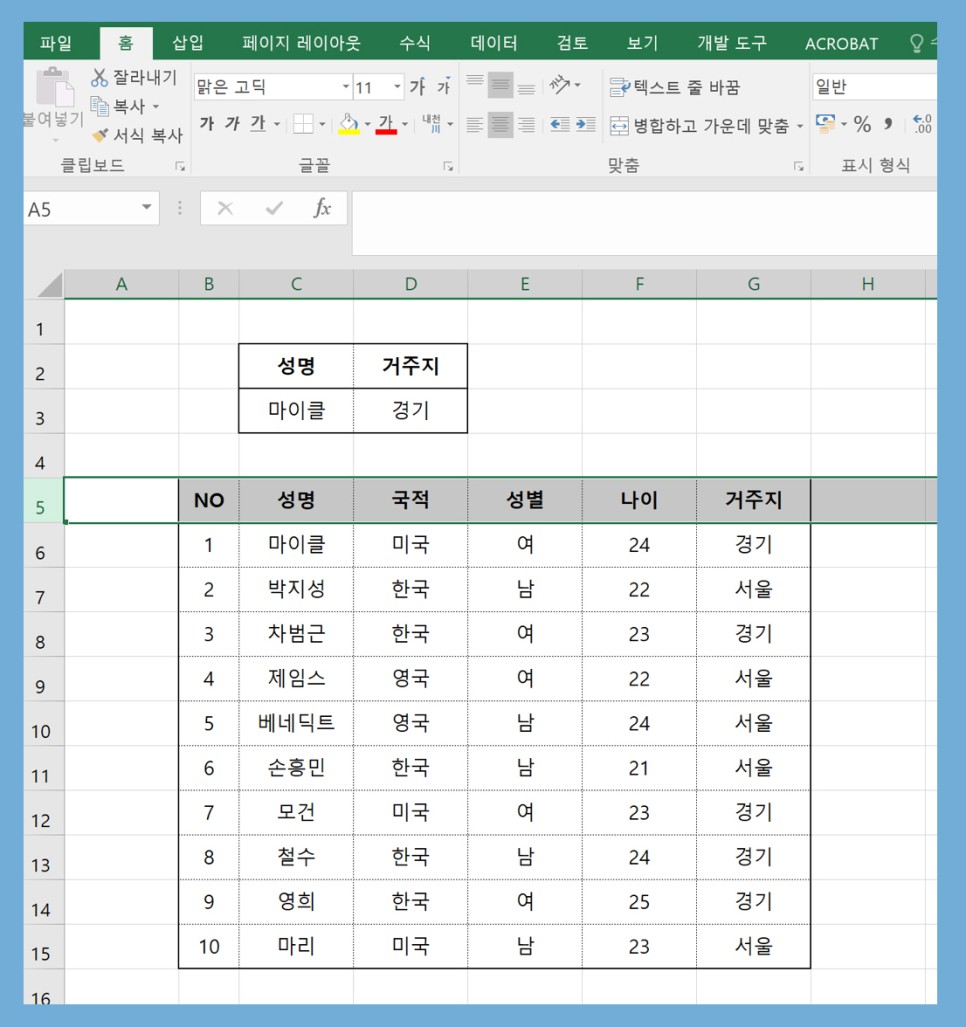
Task: Click the increase decimal icon
Action: [922, 123]
